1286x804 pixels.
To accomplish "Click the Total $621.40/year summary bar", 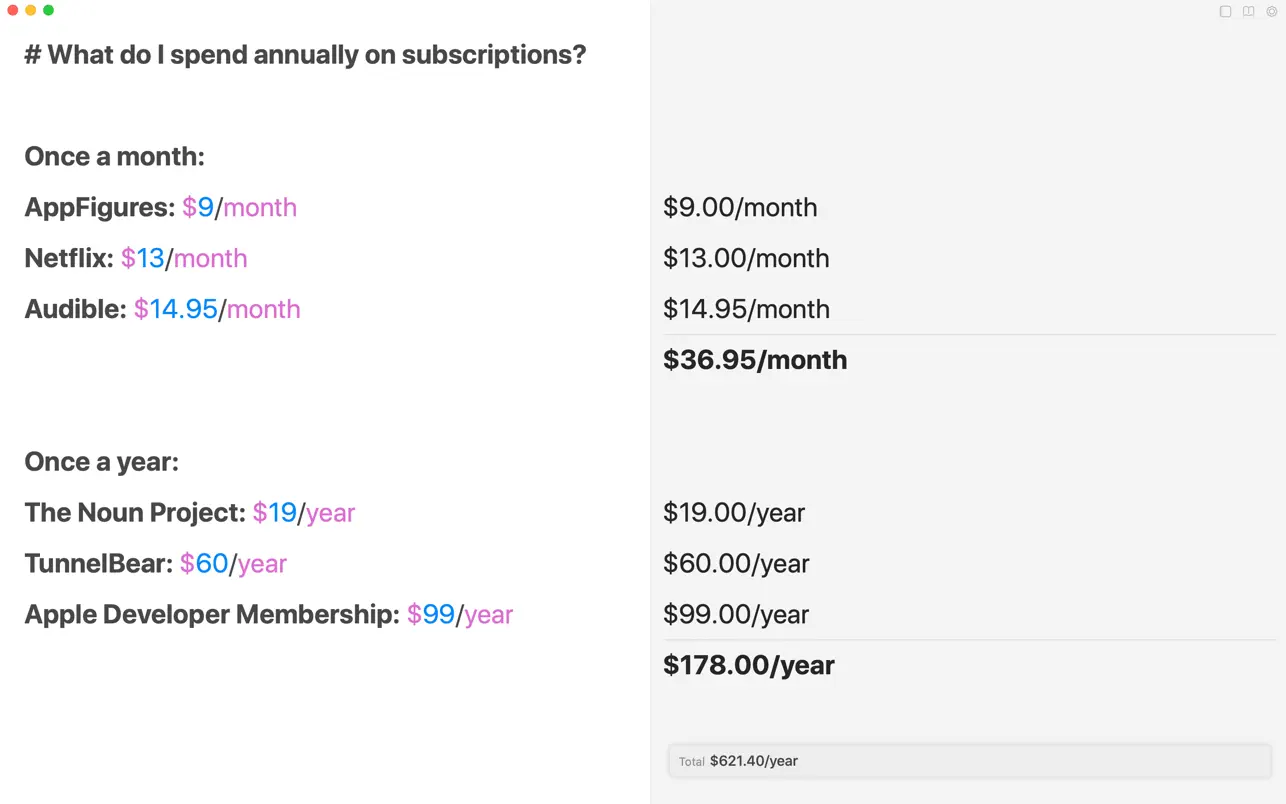I will coord(969,761).
